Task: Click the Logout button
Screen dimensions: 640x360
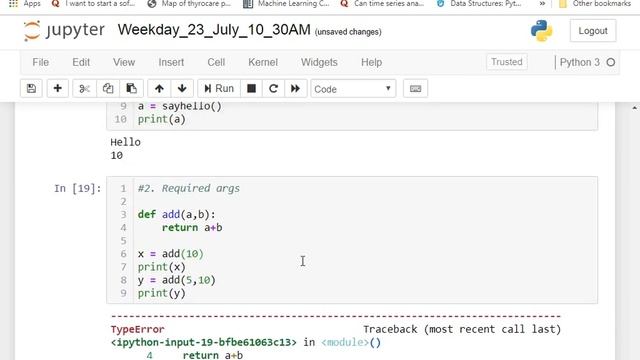Action: [x=593, y=31]
